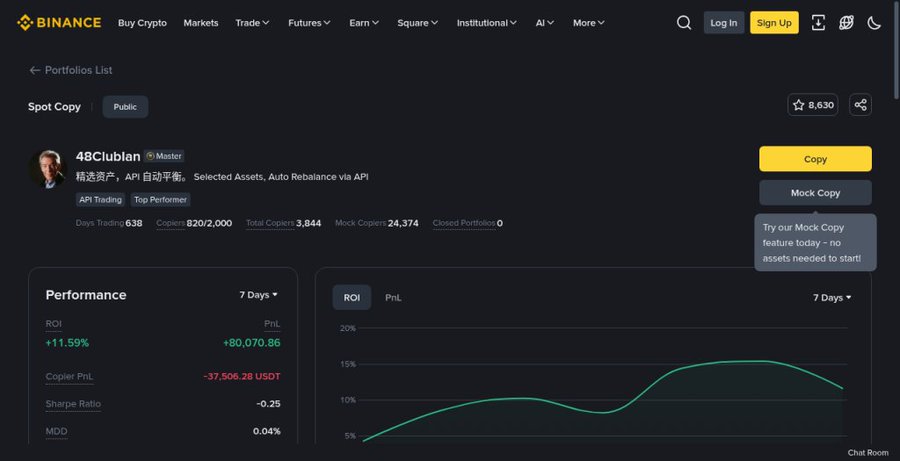900x461 pixels.
Task: Click the Total Copiers 3,844 stat
Action: coord(284,223)
